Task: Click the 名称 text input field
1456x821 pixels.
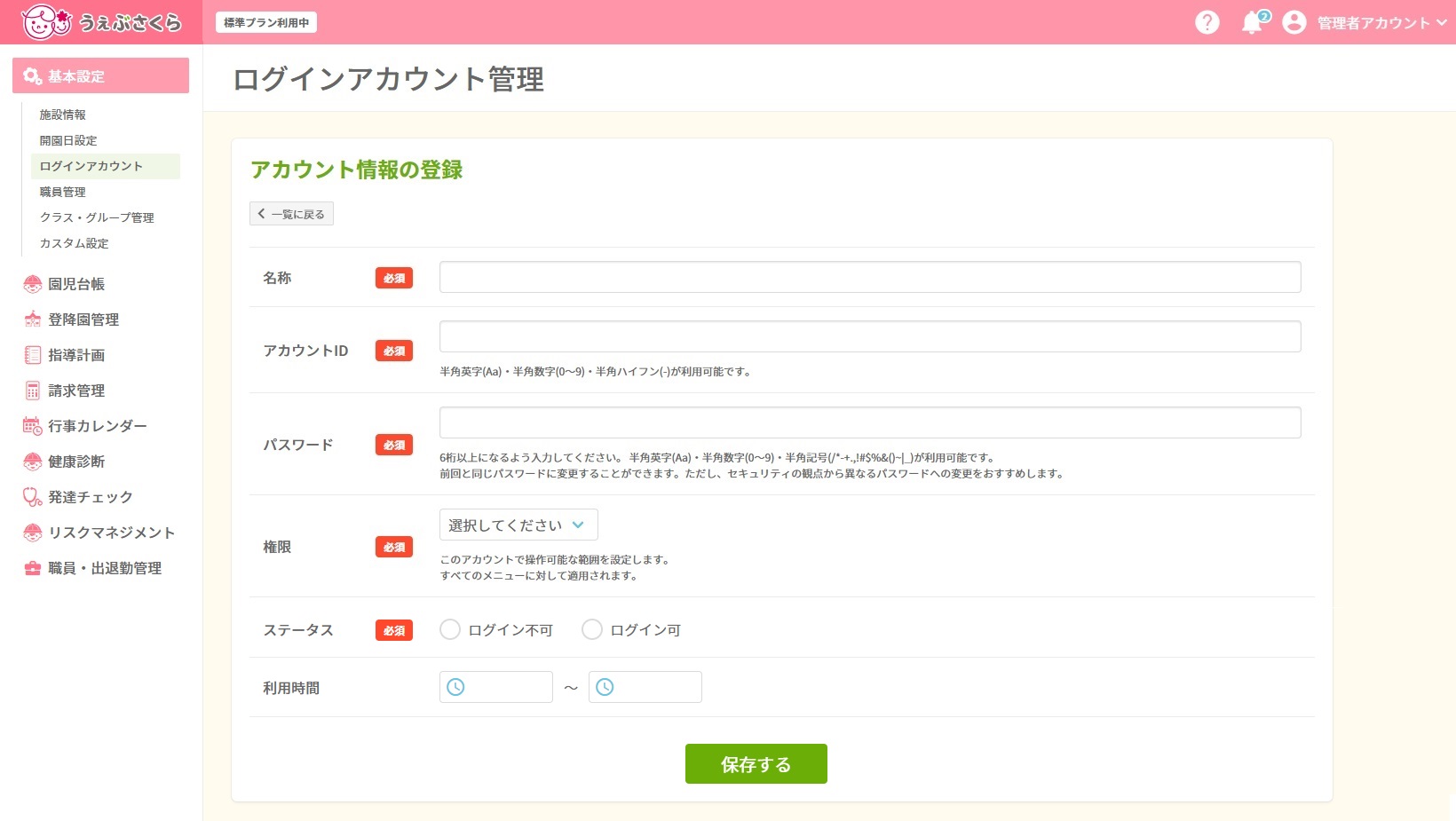Action: 868,277
